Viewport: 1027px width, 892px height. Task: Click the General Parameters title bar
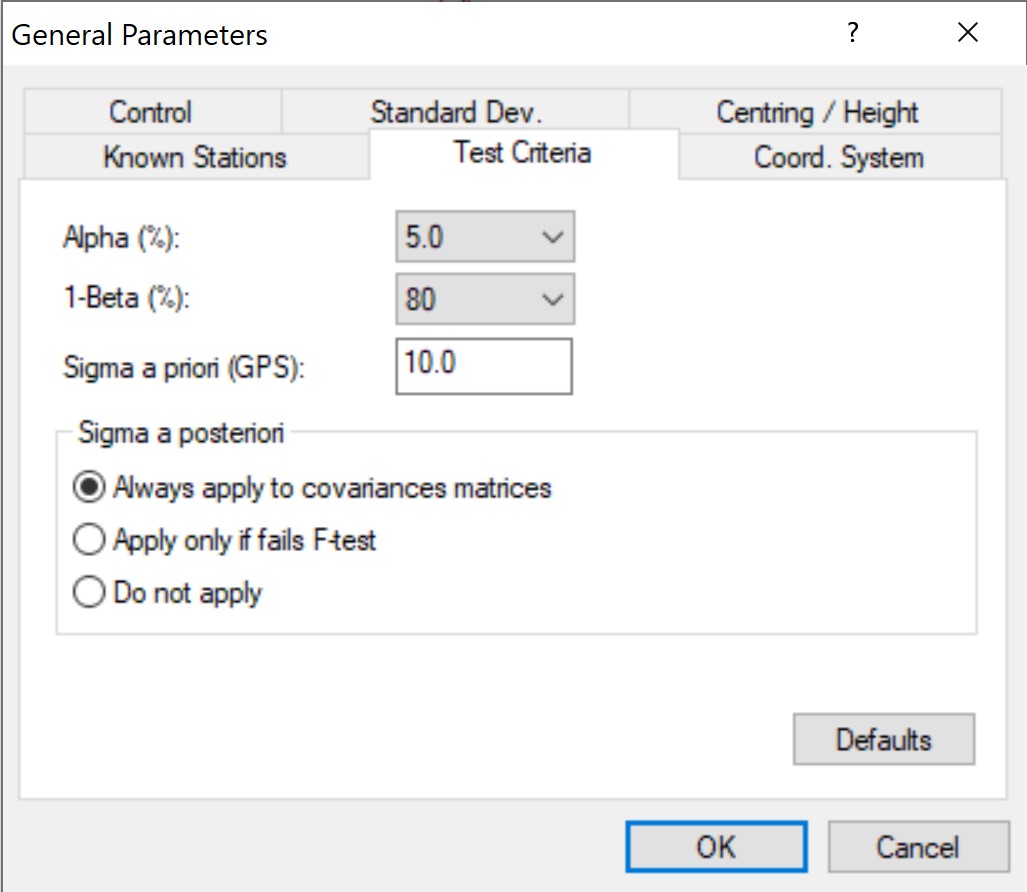pyautogui.click(x=400, y=34)
